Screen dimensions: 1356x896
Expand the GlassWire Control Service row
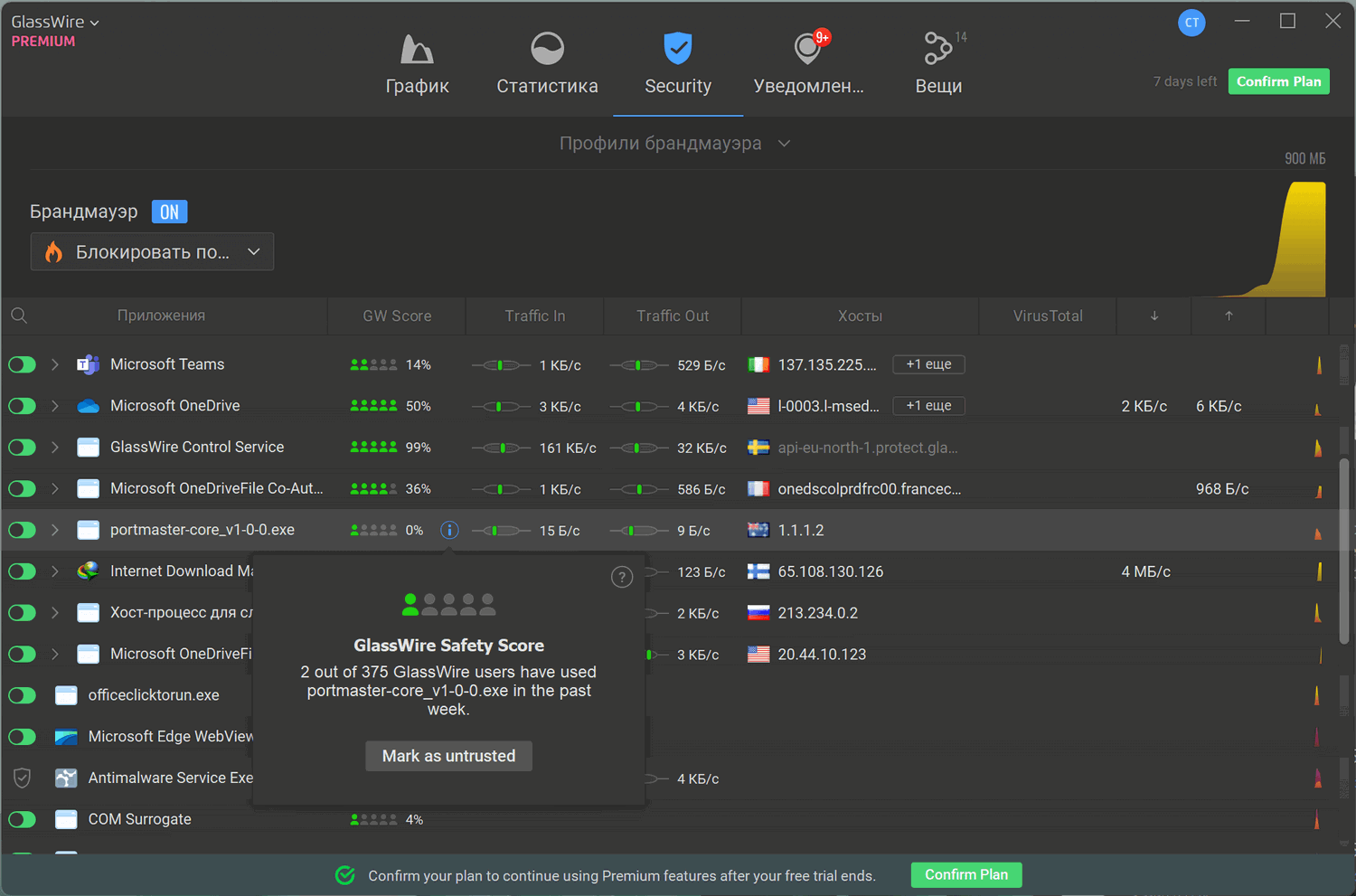[x=55, y=448]
